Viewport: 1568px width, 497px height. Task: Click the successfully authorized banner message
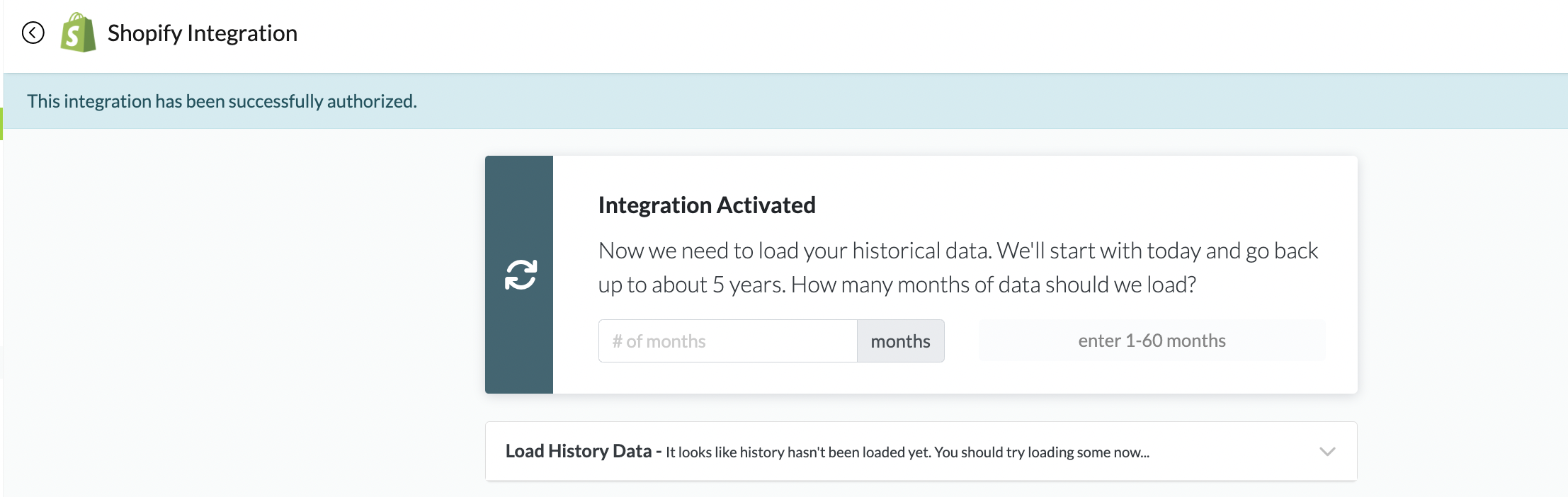click(222, 101)
